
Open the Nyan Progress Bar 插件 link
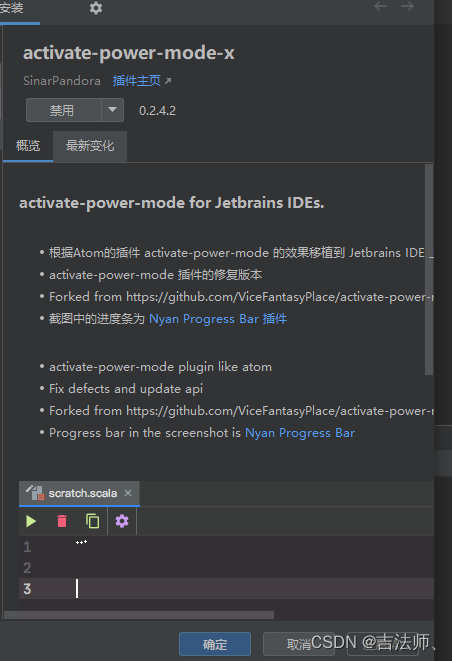[x=218, y=319]
